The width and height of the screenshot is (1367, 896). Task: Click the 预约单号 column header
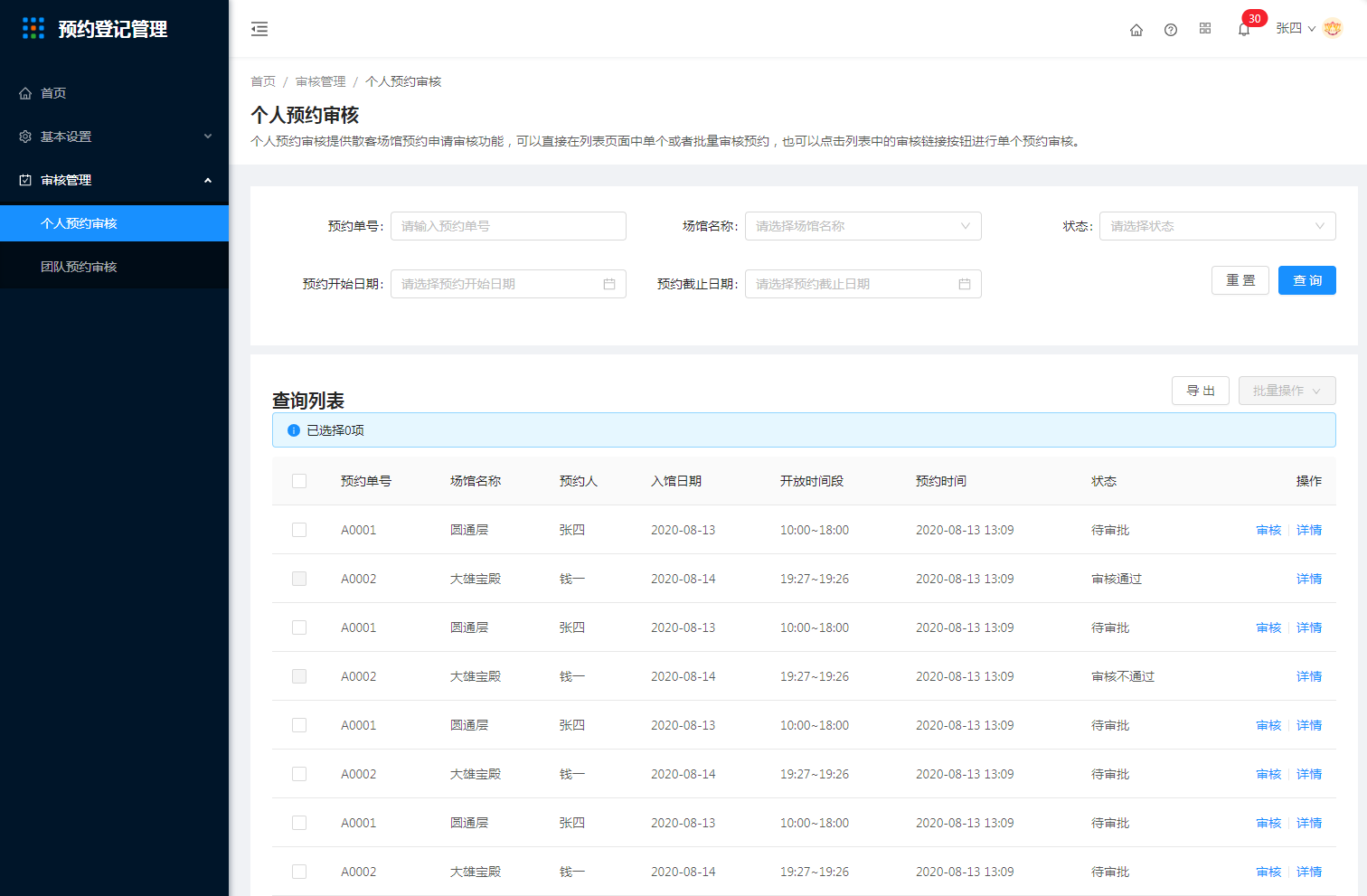366,481
